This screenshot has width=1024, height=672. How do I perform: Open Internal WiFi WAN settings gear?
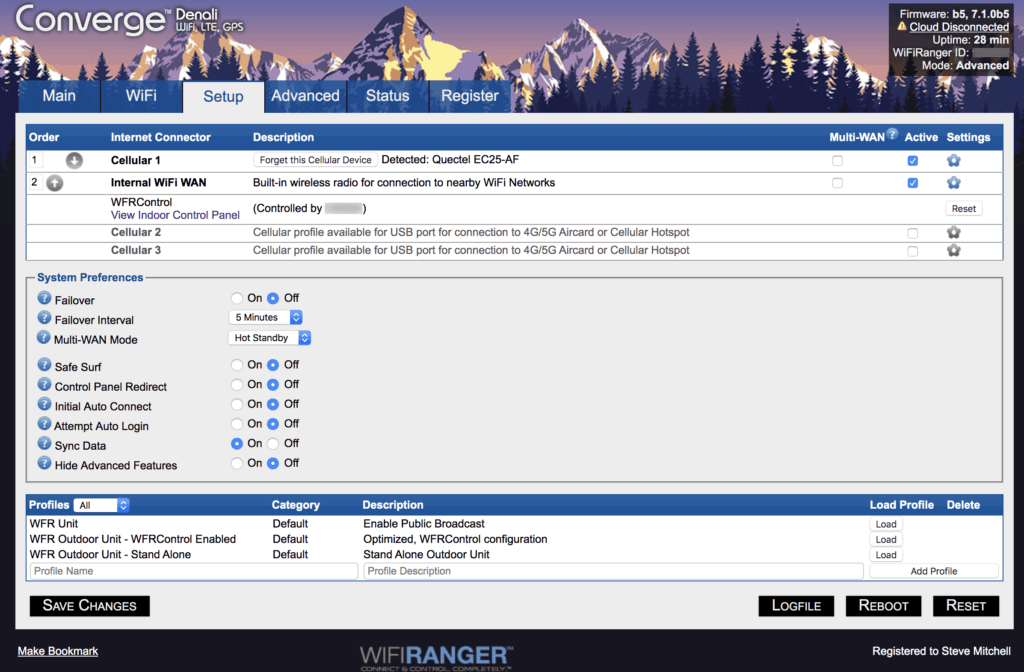pos(953,183)
